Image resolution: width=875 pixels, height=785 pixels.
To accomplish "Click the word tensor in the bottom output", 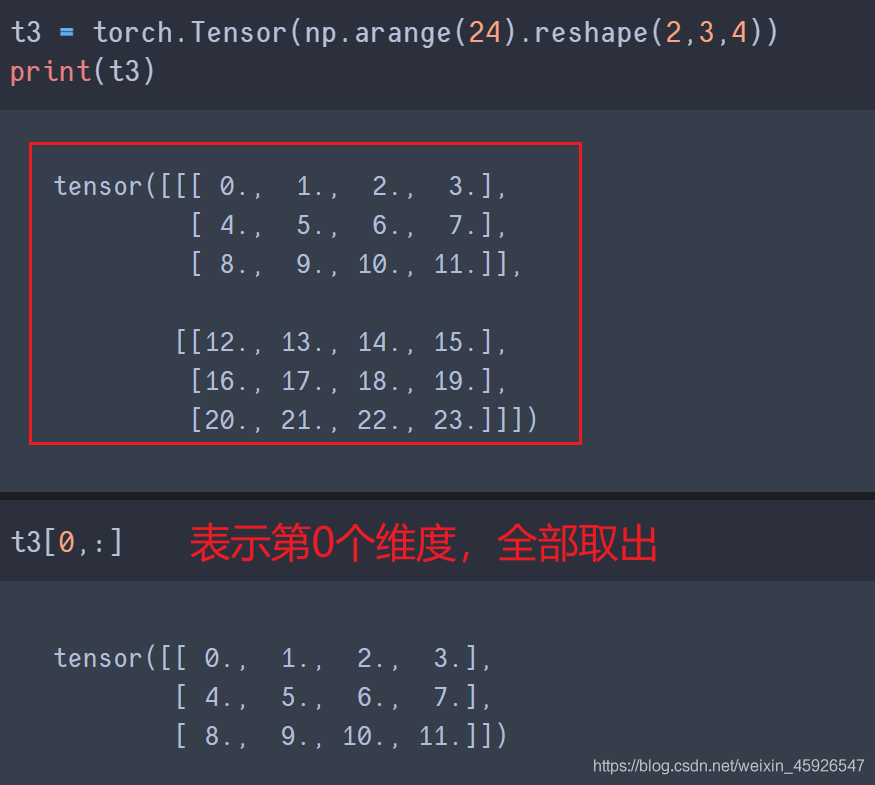I will (98, 658).
